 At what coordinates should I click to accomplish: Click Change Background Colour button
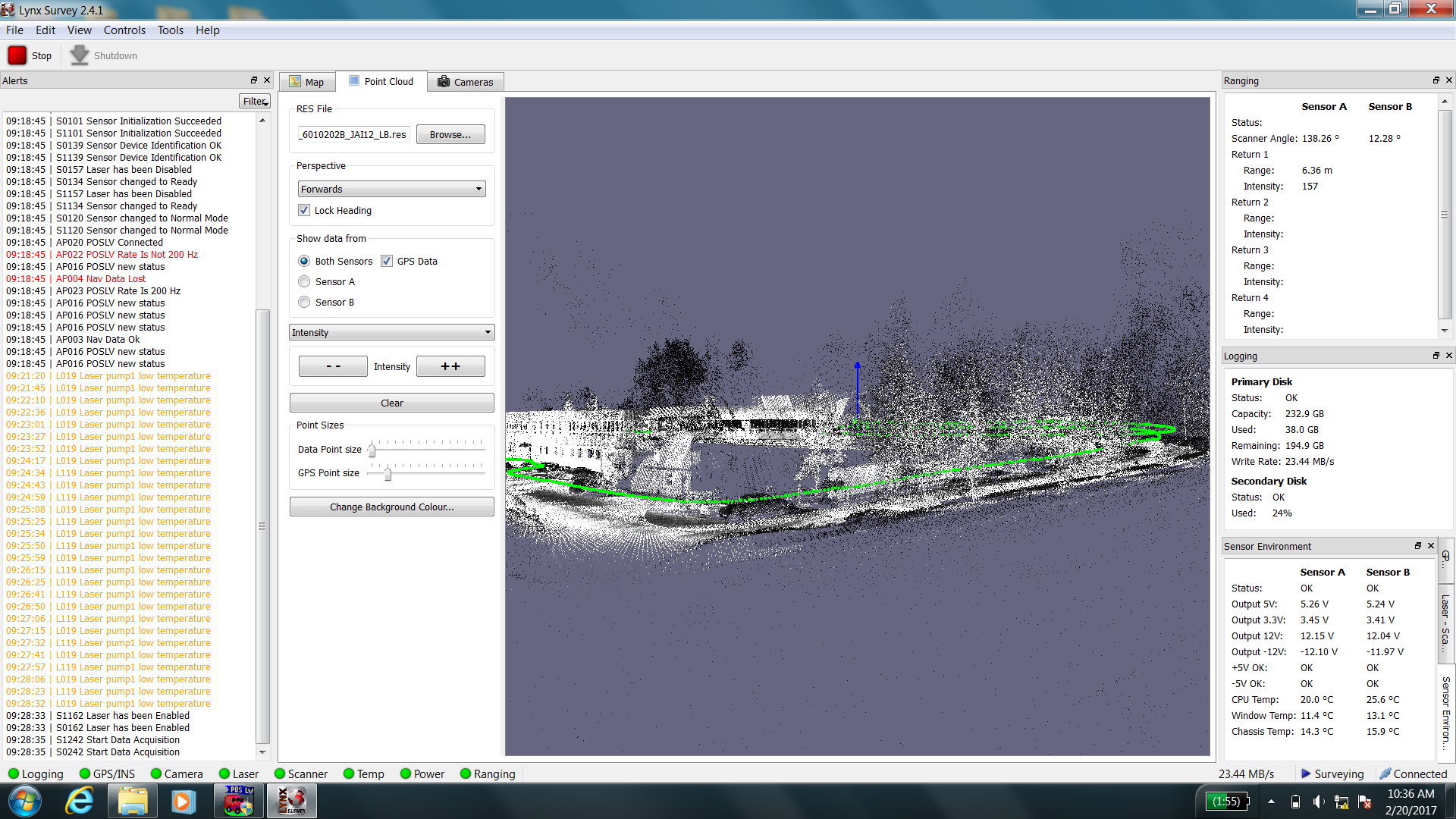(391, 507)
